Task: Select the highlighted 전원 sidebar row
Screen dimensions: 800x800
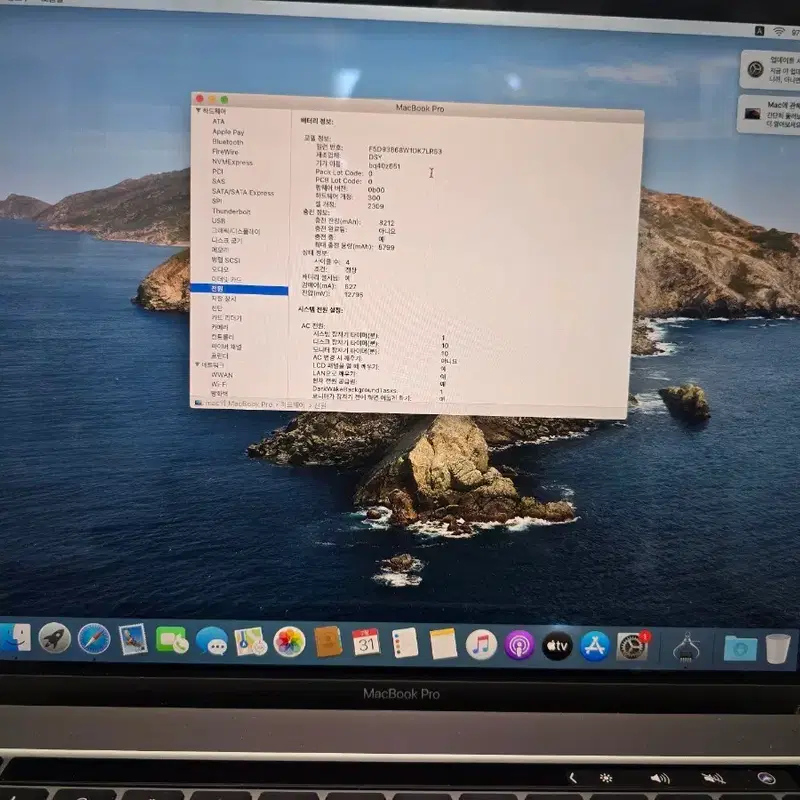Action: tap(239, 289)
